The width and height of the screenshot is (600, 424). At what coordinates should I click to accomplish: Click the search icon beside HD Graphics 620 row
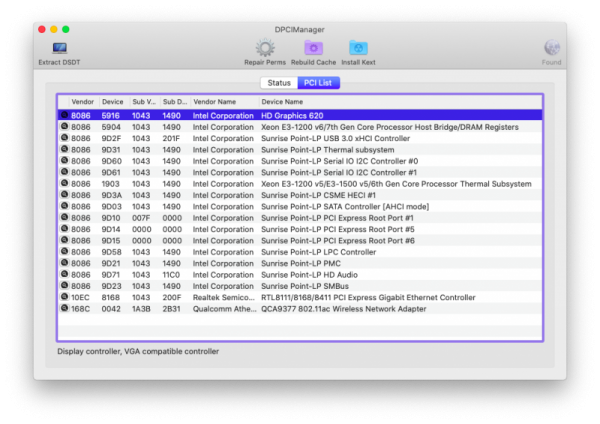(65, 116)
